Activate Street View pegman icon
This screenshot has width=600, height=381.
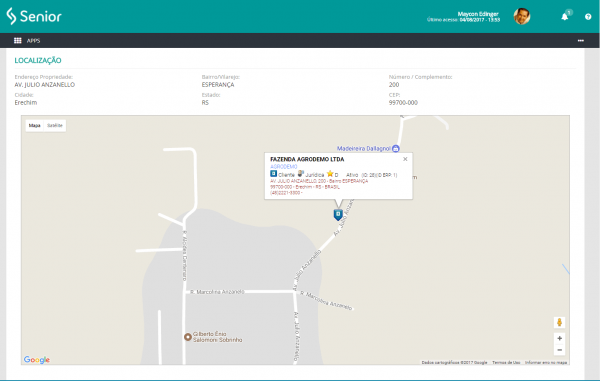pyautogui.click(x=559, y=322)
